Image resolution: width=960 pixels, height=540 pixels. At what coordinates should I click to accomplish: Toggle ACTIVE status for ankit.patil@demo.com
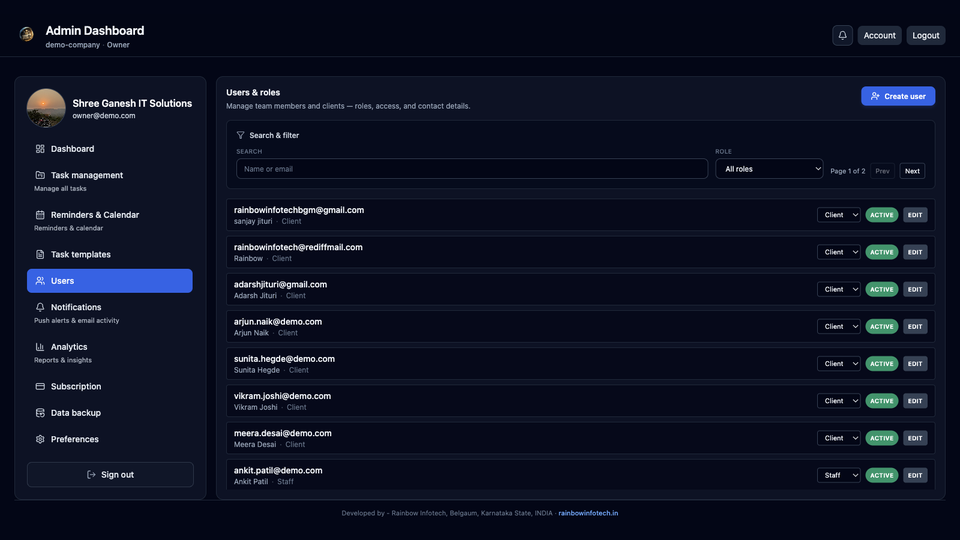pos(882,475)
